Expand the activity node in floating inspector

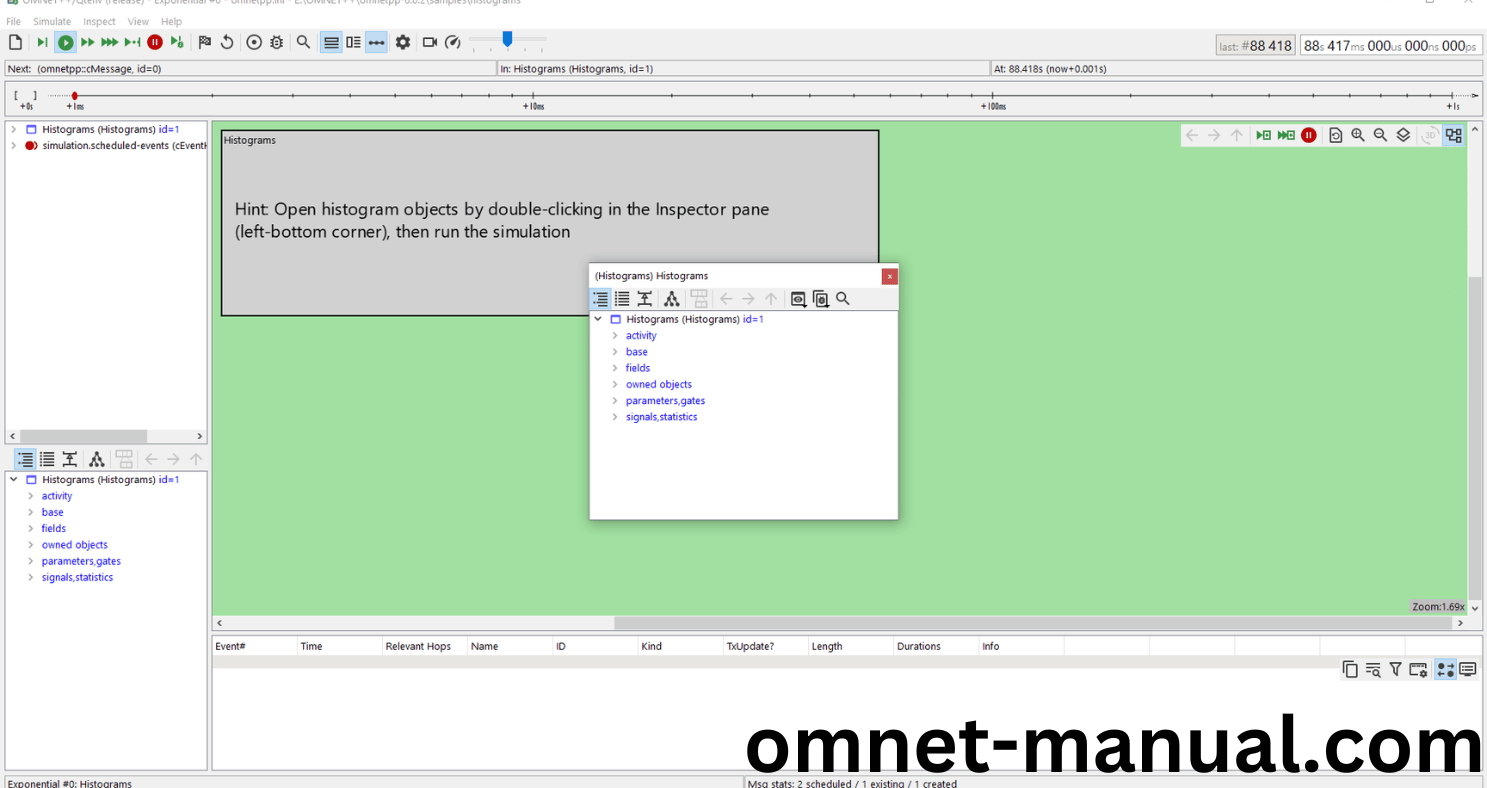pyautogui.click(x=615, y=336)
